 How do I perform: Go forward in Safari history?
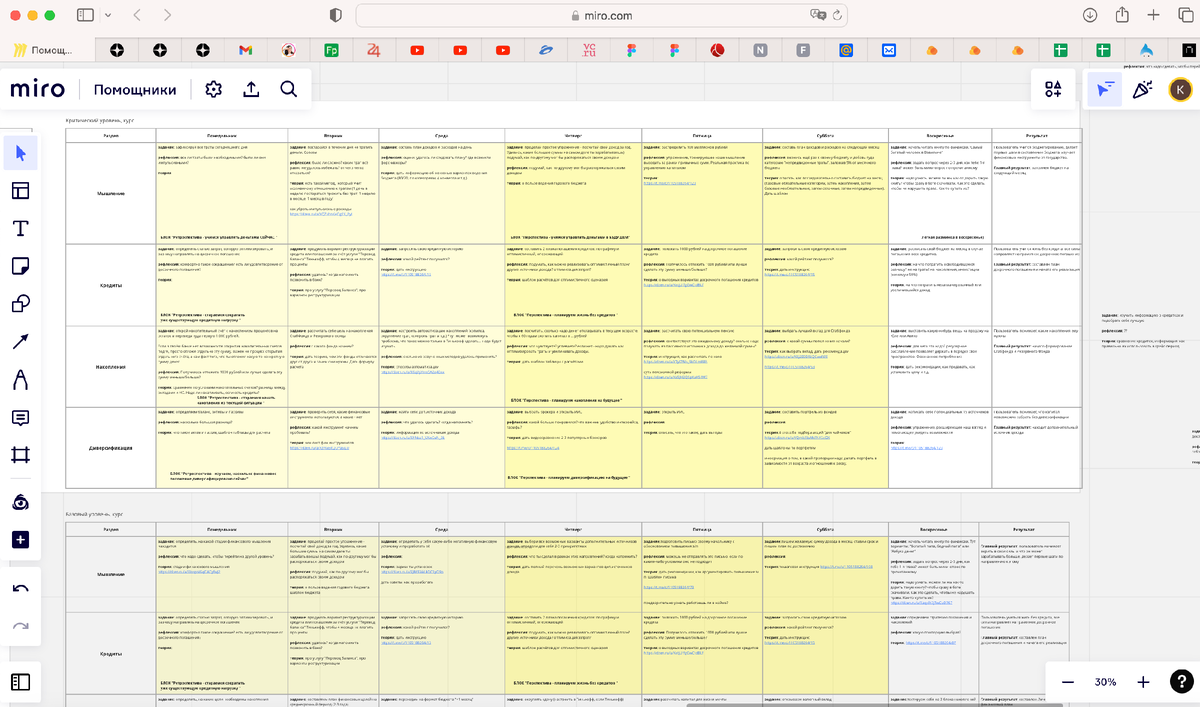(x=168, y=16)
